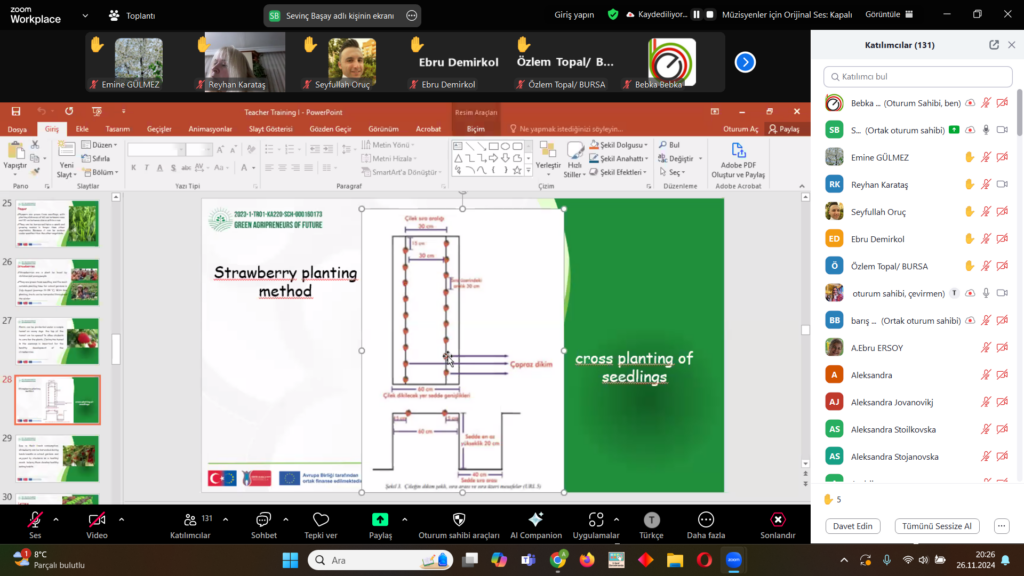Pop out the Katılımcılar panel
The width and height of the screenshot is (1024, 576).
(x=994, y=45)
